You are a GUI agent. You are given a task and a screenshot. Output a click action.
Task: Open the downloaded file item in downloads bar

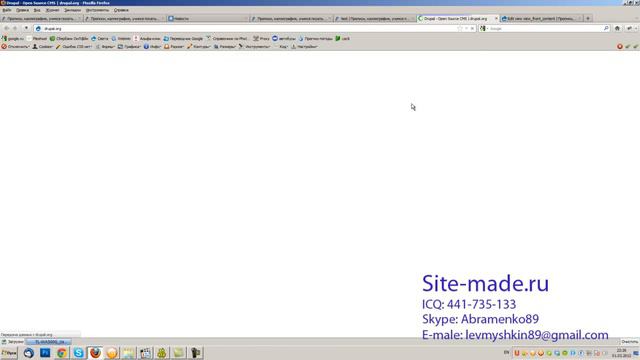(x=49, y=342)
